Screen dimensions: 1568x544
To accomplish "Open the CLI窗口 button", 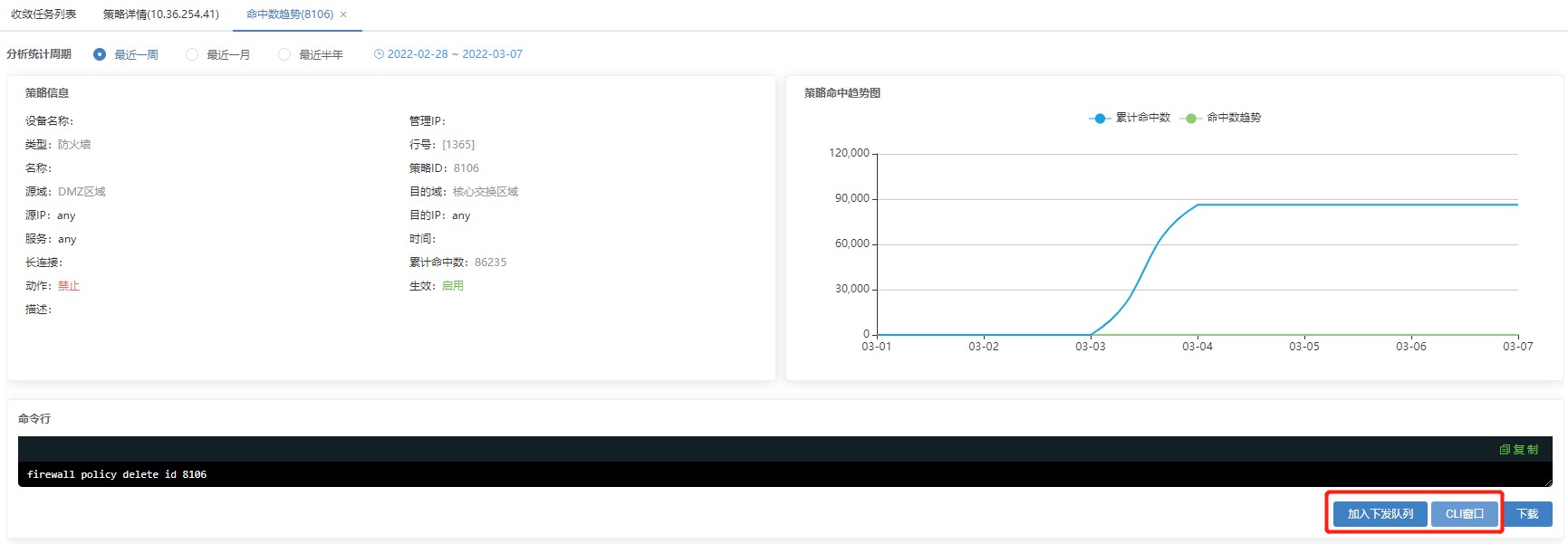I will 1464,514.
